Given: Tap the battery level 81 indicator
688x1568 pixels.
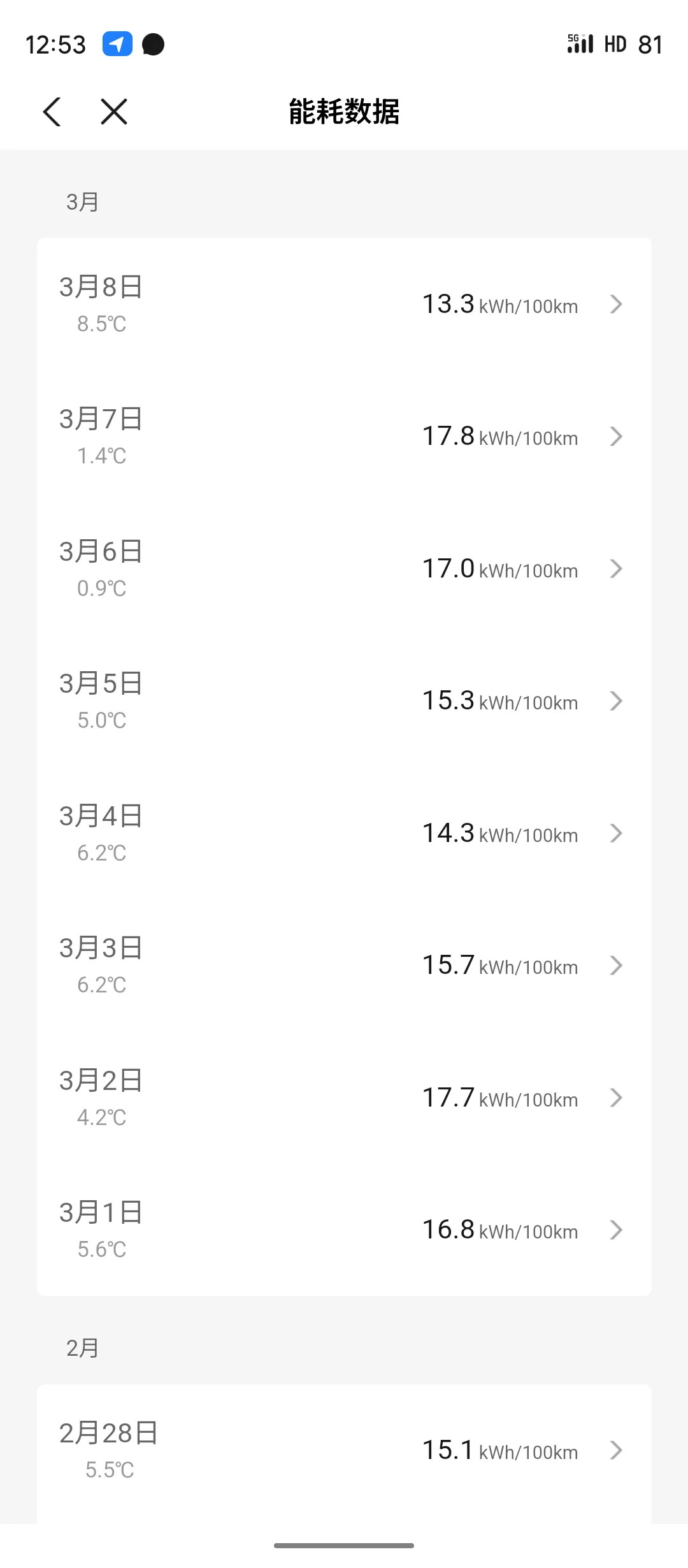Looking at the screenshot, I should (x=650, y=45).
